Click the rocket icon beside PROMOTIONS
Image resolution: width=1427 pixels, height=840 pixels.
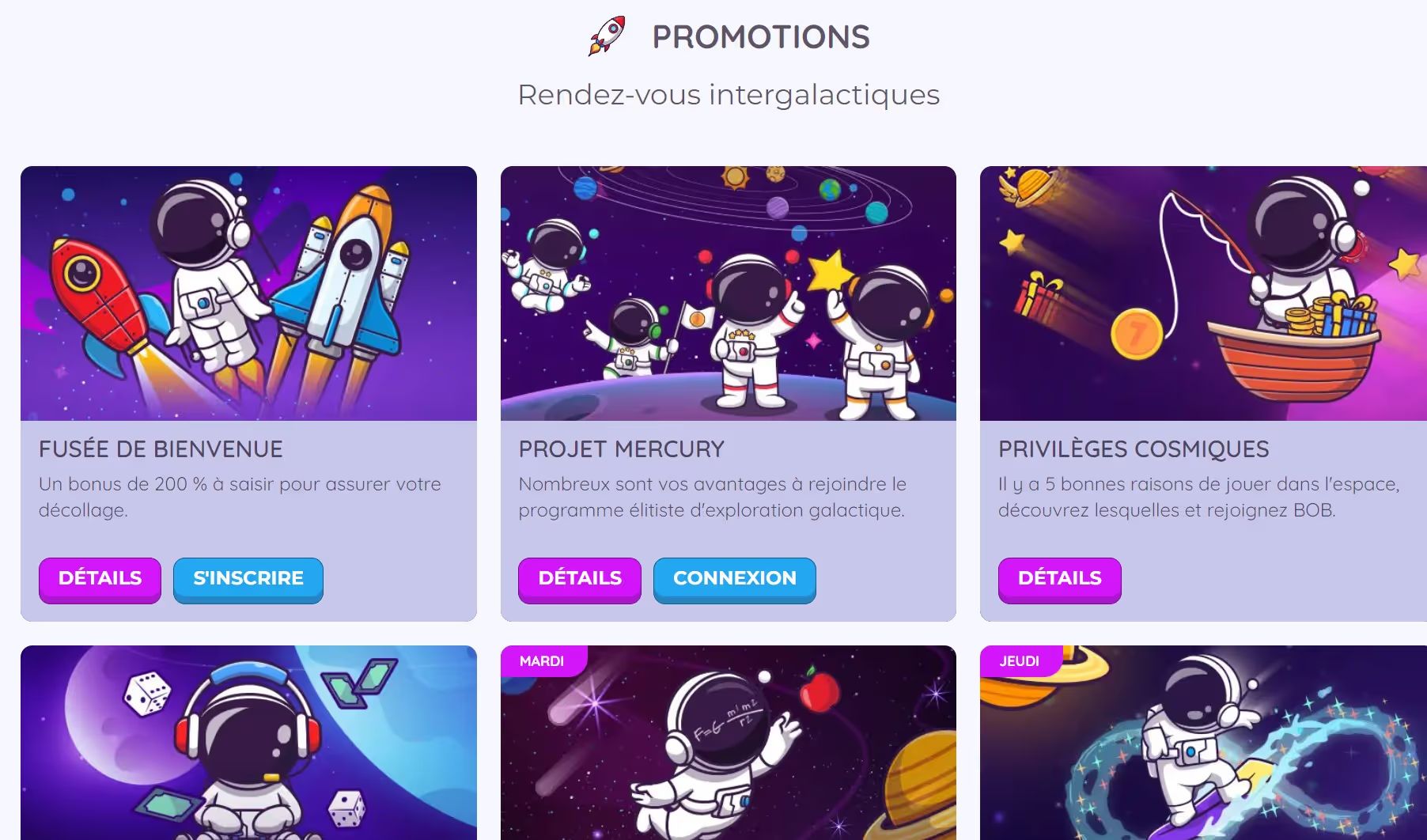point(607,36)
